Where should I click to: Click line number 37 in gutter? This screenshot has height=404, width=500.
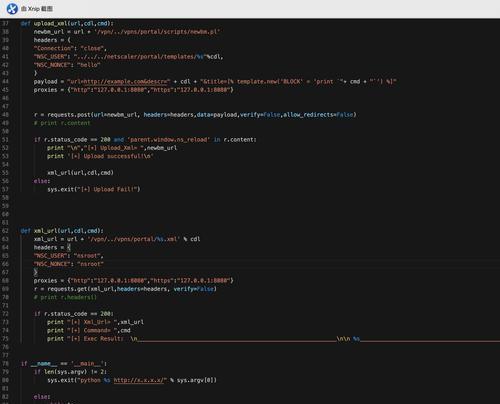point(5,23)
